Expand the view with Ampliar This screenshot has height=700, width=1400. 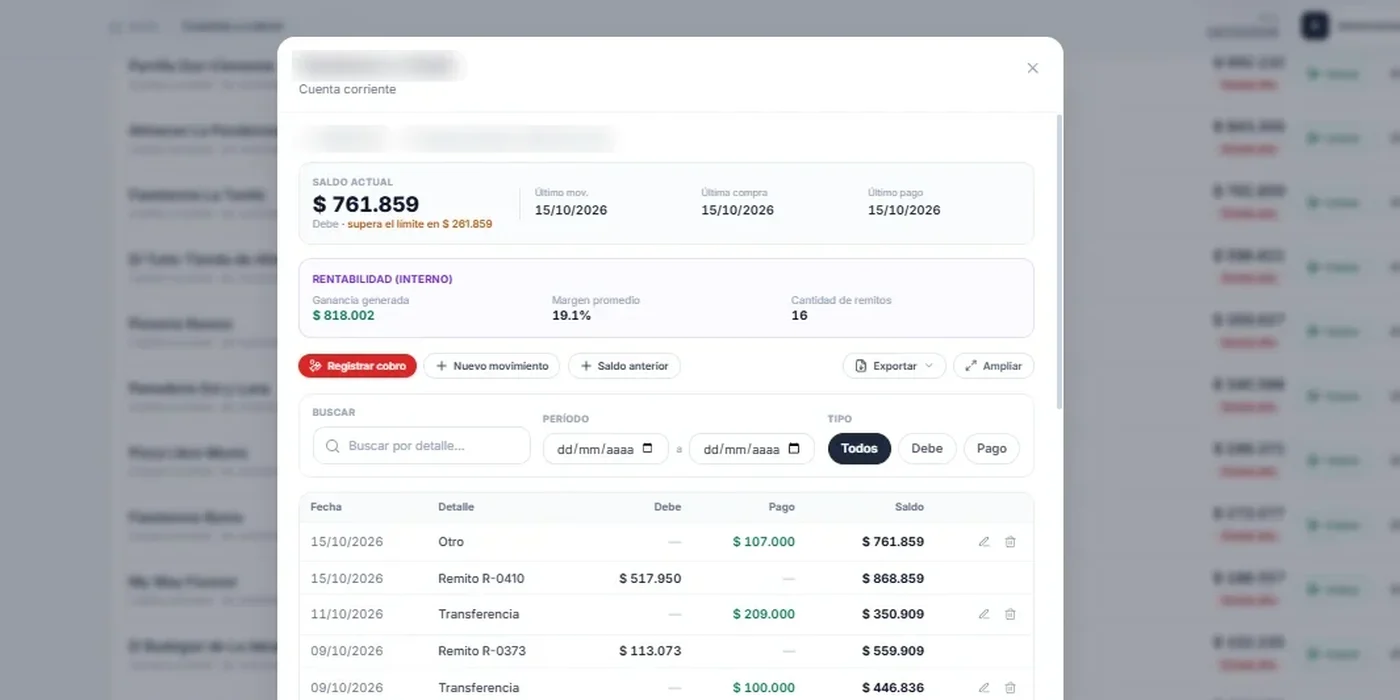click(x=993, y=366)
